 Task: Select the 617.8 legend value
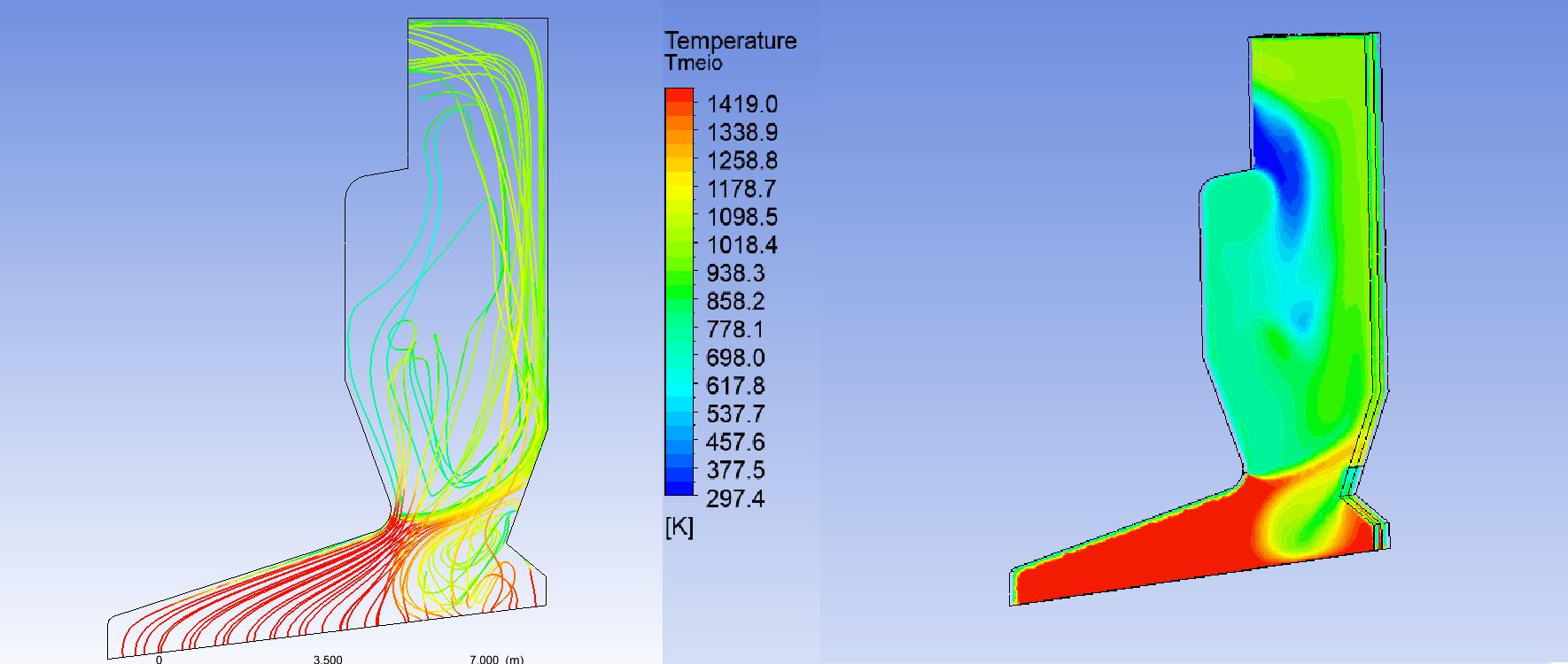[x=735, y=386]
